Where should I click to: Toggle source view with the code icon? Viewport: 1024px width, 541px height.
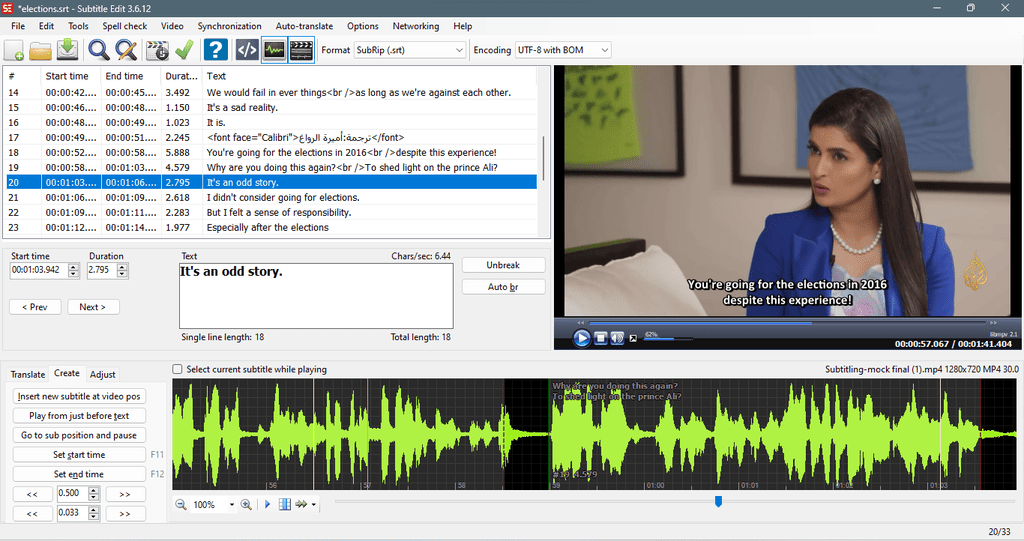pos(246,50)
